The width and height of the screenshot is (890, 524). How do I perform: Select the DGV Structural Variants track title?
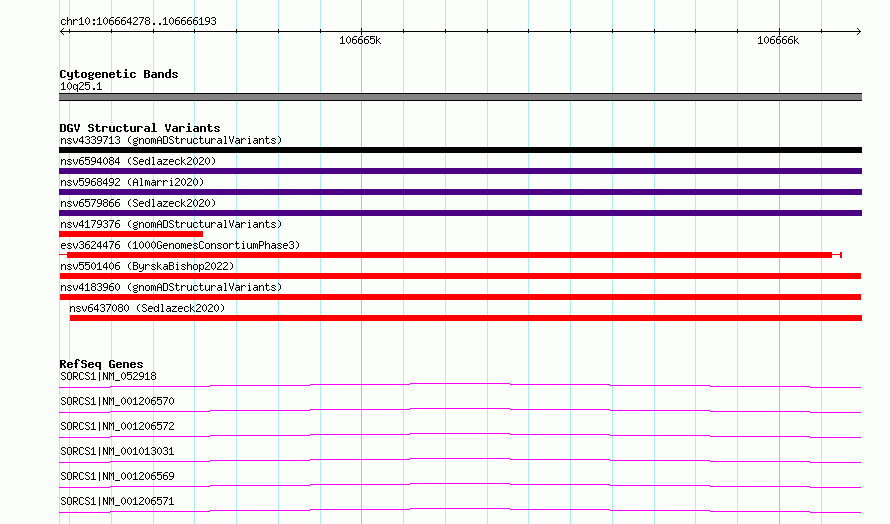(140, 128)
